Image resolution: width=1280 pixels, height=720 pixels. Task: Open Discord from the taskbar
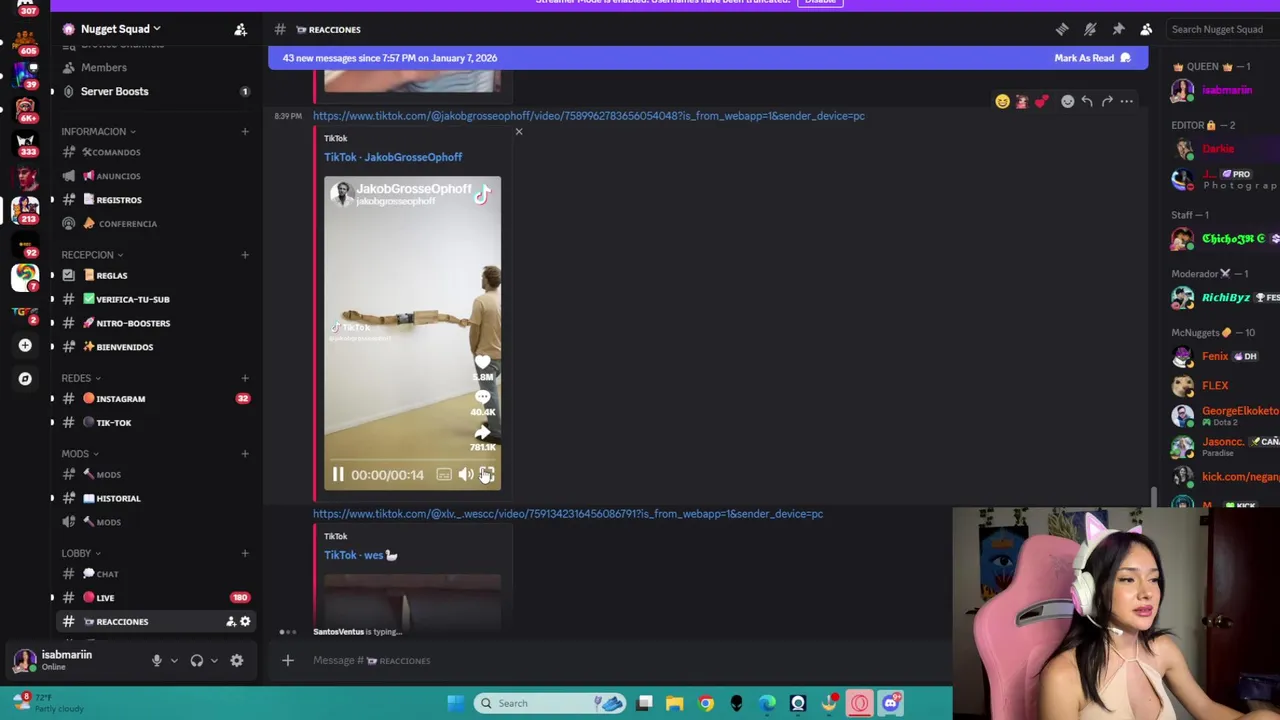tap(891, 703)
